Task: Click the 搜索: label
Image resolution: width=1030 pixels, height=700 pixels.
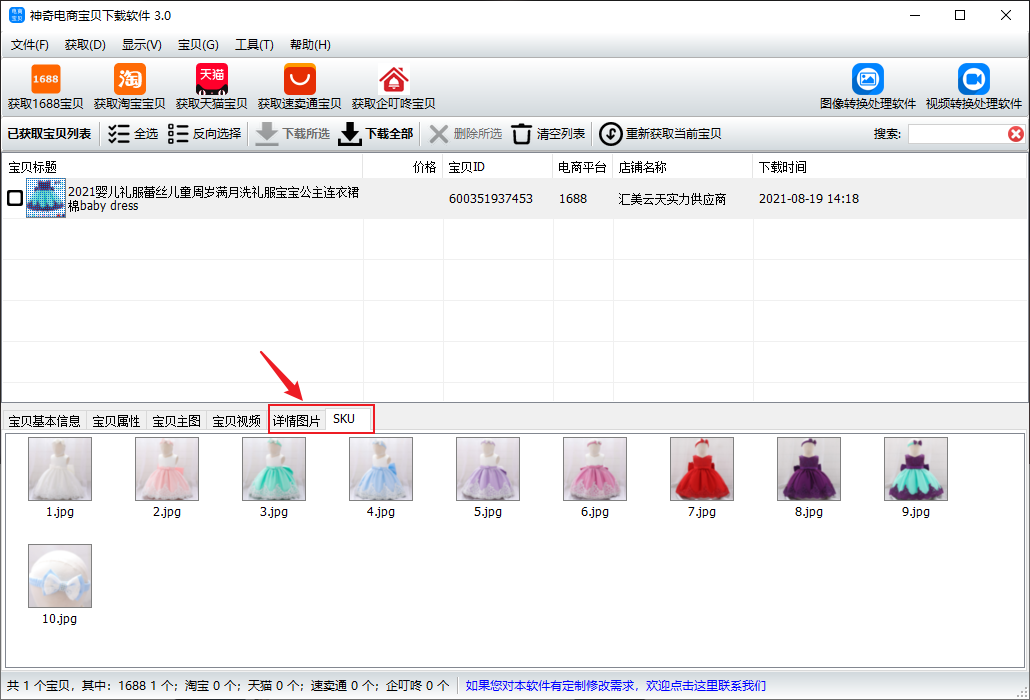Action: pos(887,134)
